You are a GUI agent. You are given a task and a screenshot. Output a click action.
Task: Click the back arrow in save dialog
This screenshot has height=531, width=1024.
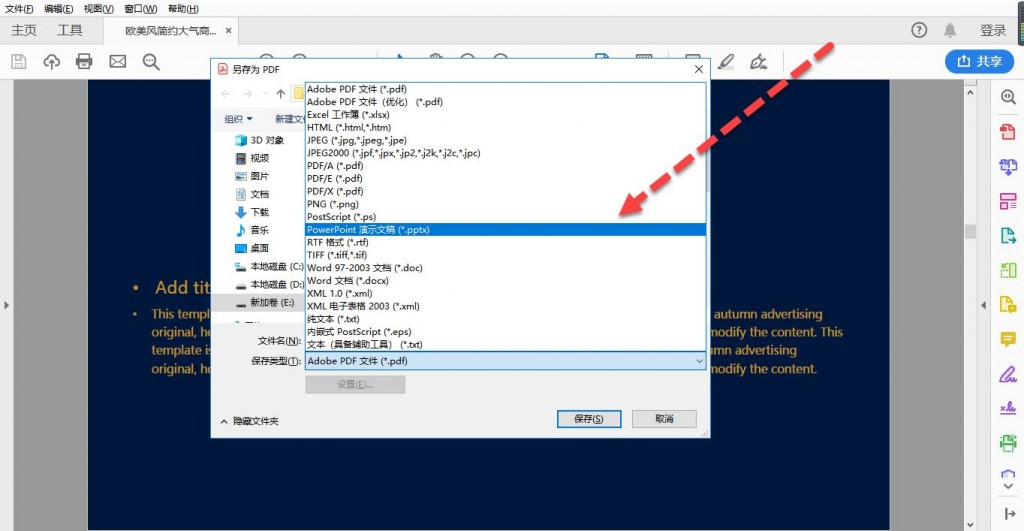(225, 94)
